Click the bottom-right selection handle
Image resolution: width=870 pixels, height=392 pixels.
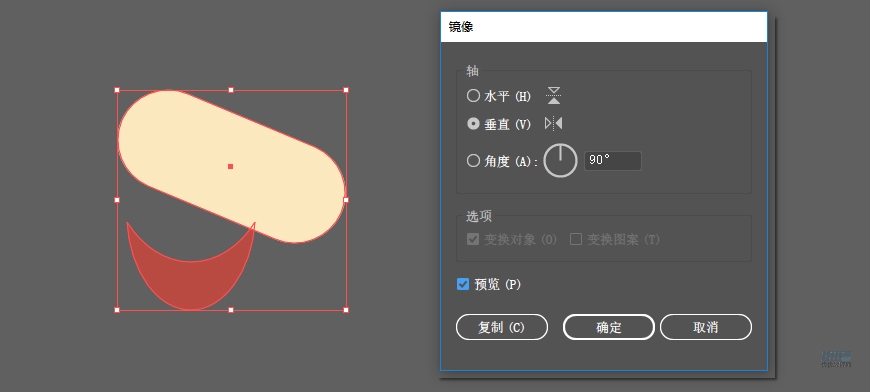(x=346, y=310)
